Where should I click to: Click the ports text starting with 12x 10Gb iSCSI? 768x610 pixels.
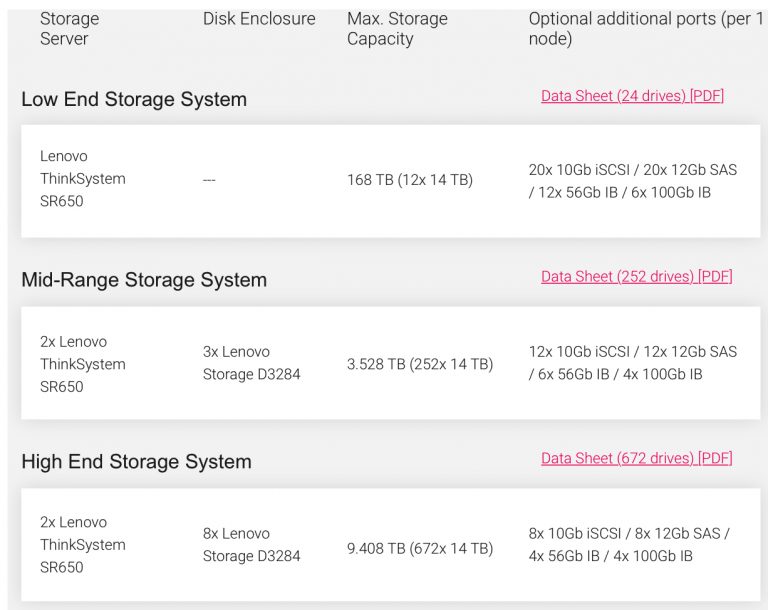632,363
